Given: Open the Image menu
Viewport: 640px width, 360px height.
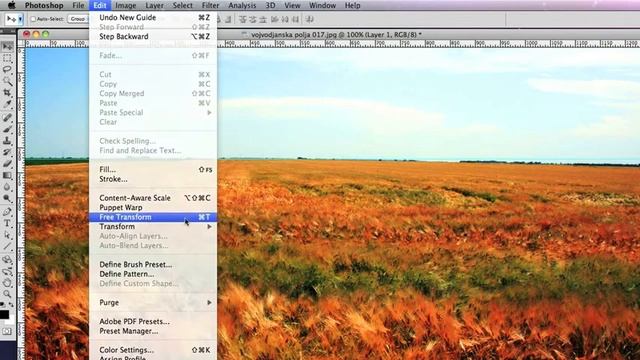Looking at the screenshot, I should [126, 5].
